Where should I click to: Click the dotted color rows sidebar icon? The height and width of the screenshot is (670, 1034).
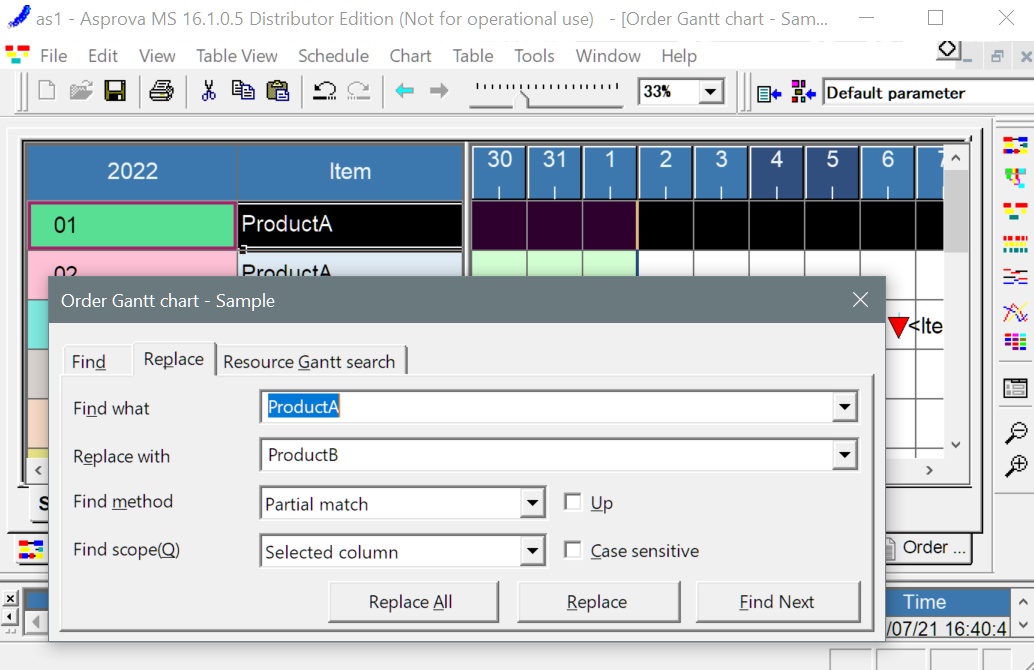tap(1016, 244)
